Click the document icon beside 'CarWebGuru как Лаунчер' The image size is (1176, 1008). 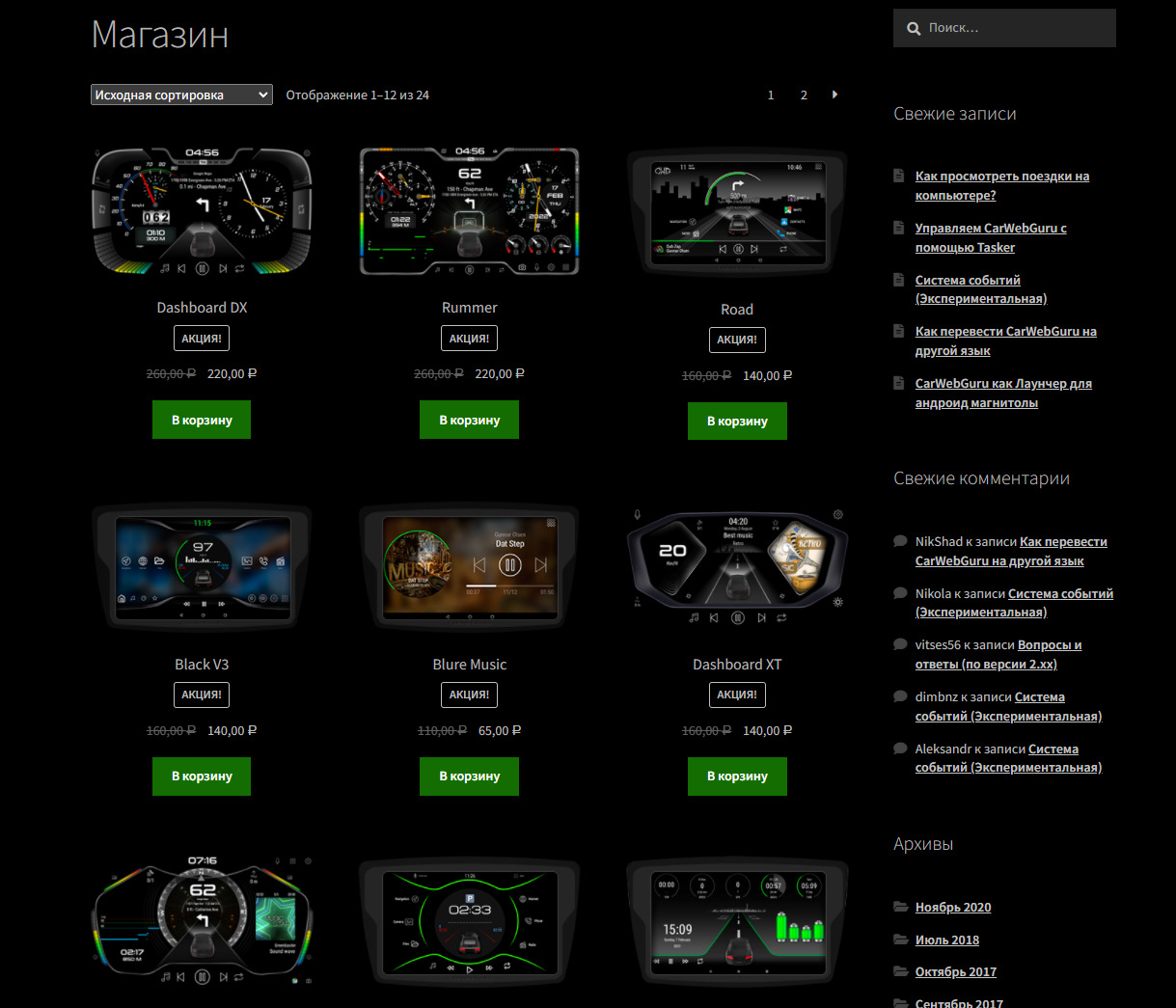pos(899,383)
